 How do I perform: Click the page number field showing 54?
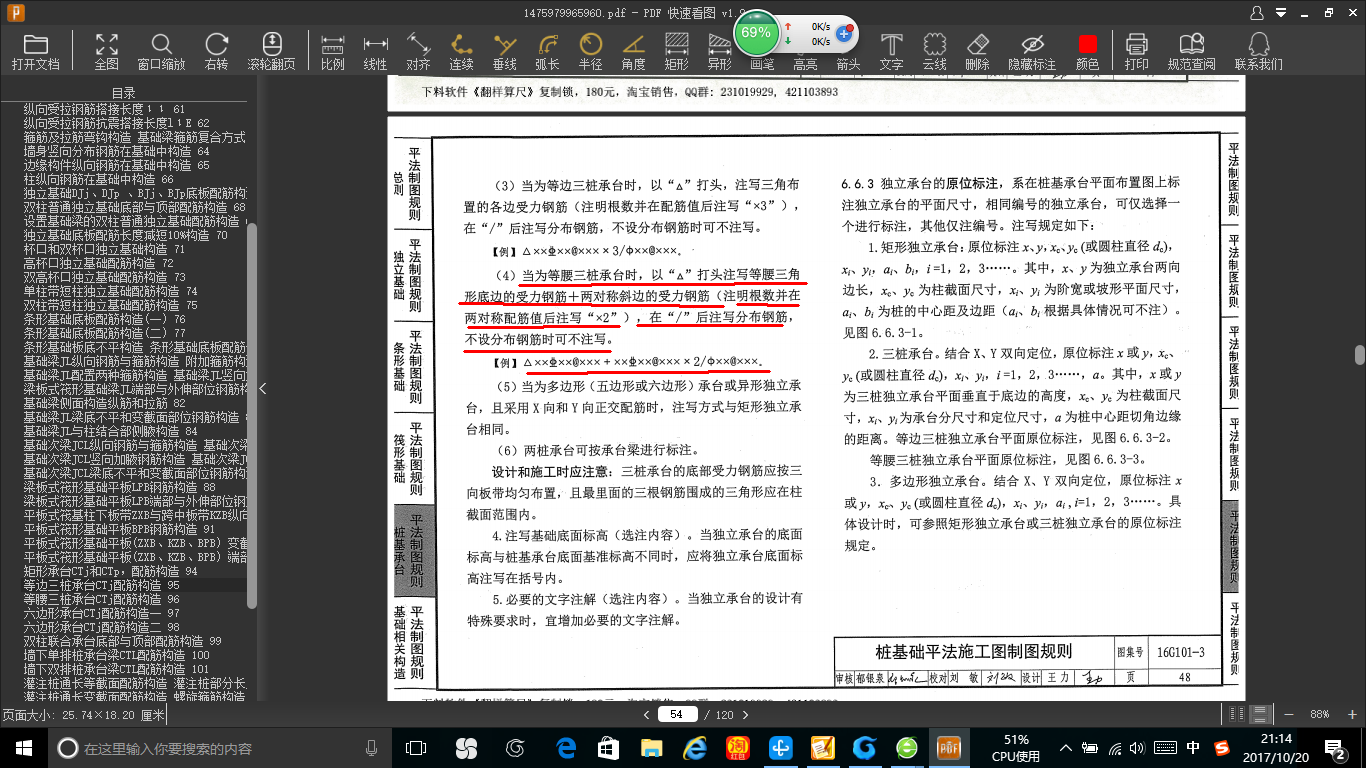pyautogui.click(x=677, y=714)
